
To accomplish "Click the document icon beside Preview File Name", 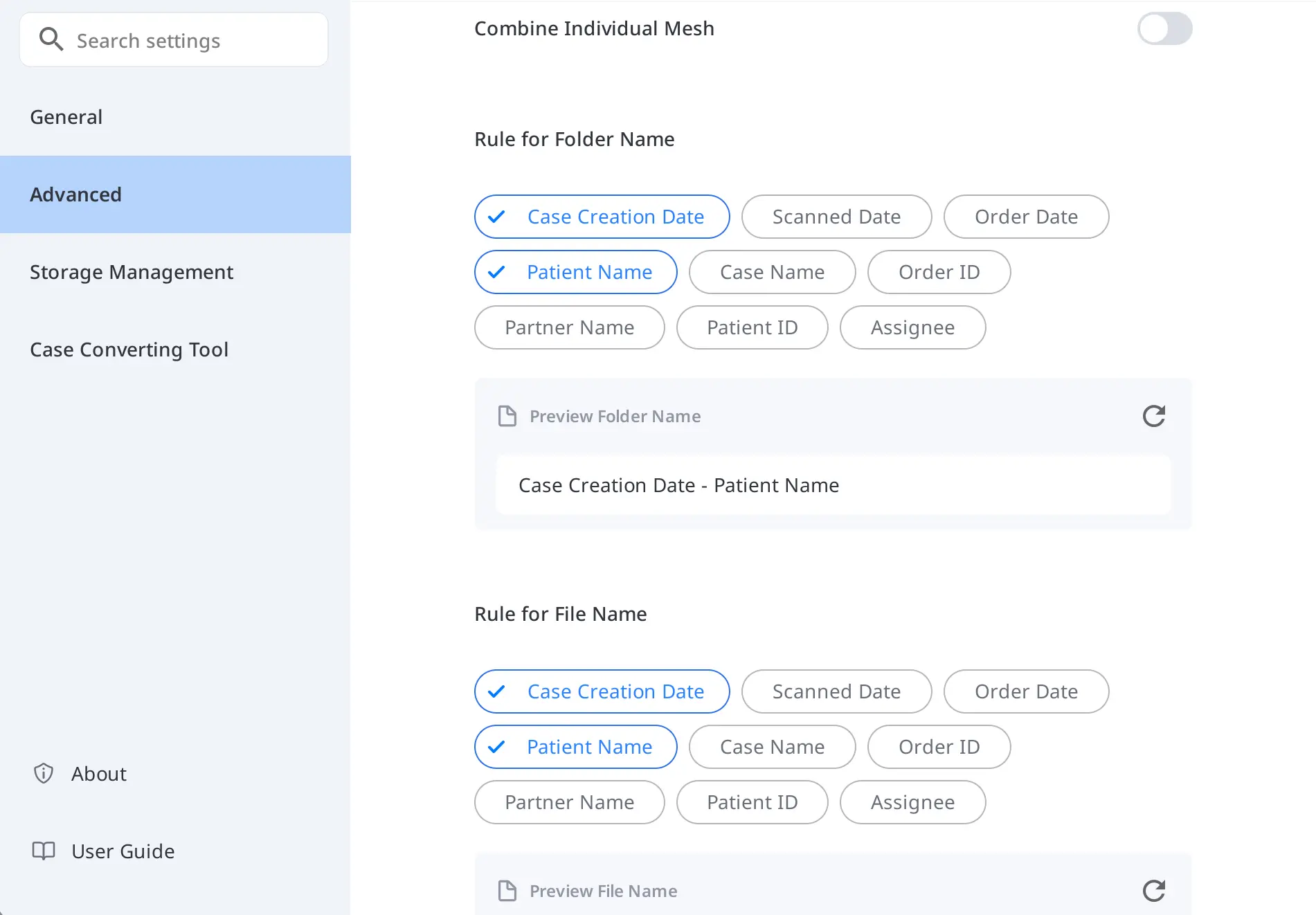I will pyautogui.click(x=507, y=891).
